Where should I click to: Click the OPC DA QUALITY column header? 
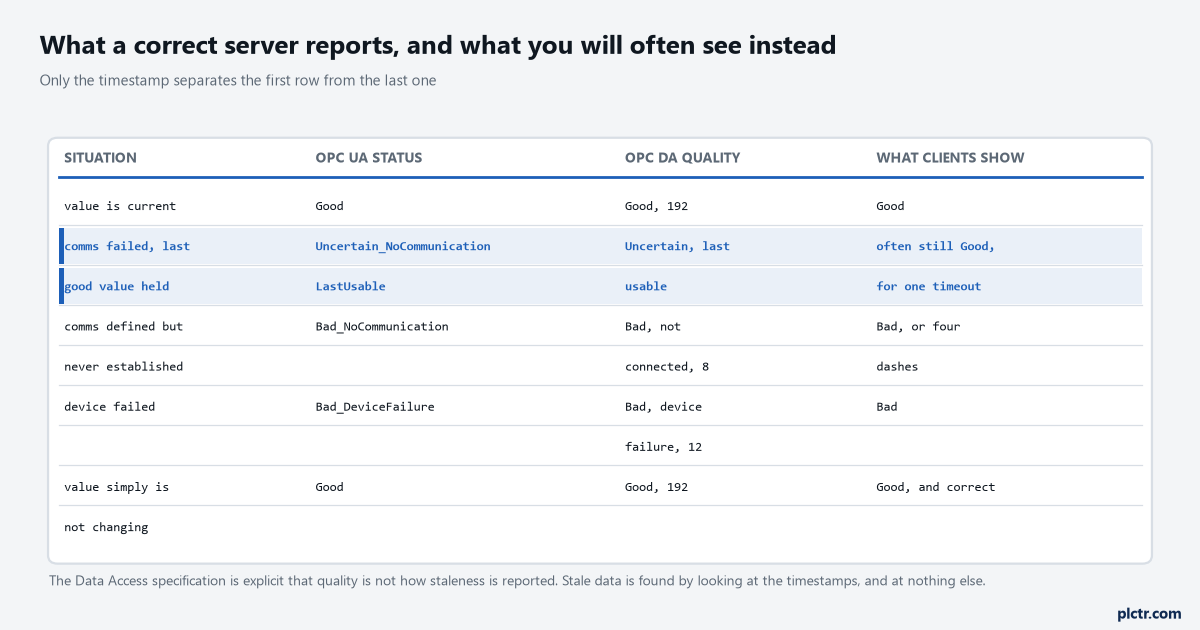click(x=682, y=158)
